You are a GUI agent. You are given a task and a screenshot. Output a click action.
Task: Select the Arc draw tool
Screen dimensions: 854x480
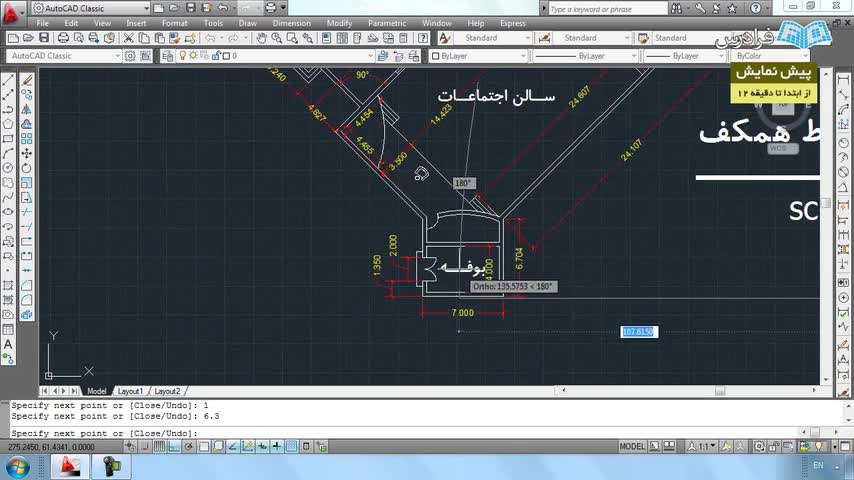(x=8, y=154)
